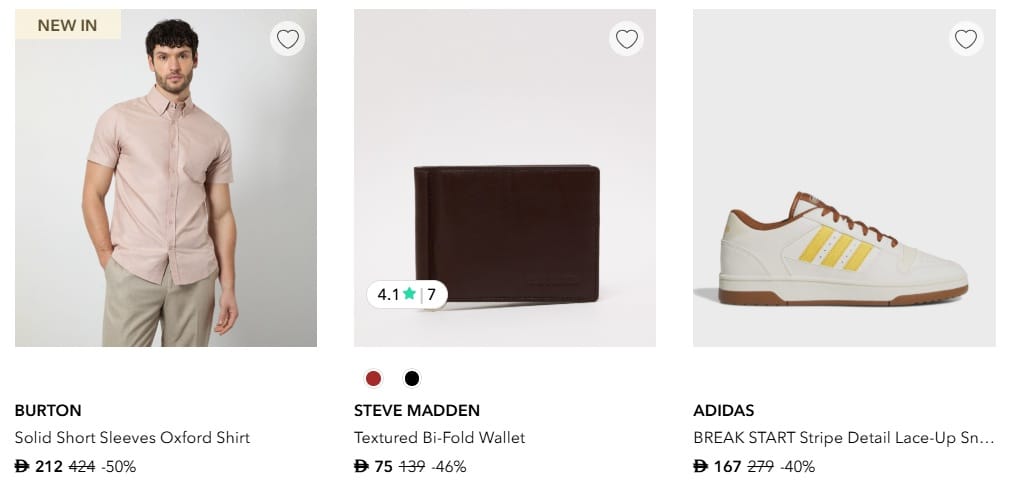Click the 212 price of Burton shirt
Screen dimensions: 1016x485
pyautogui.click(x=48, y=466)
